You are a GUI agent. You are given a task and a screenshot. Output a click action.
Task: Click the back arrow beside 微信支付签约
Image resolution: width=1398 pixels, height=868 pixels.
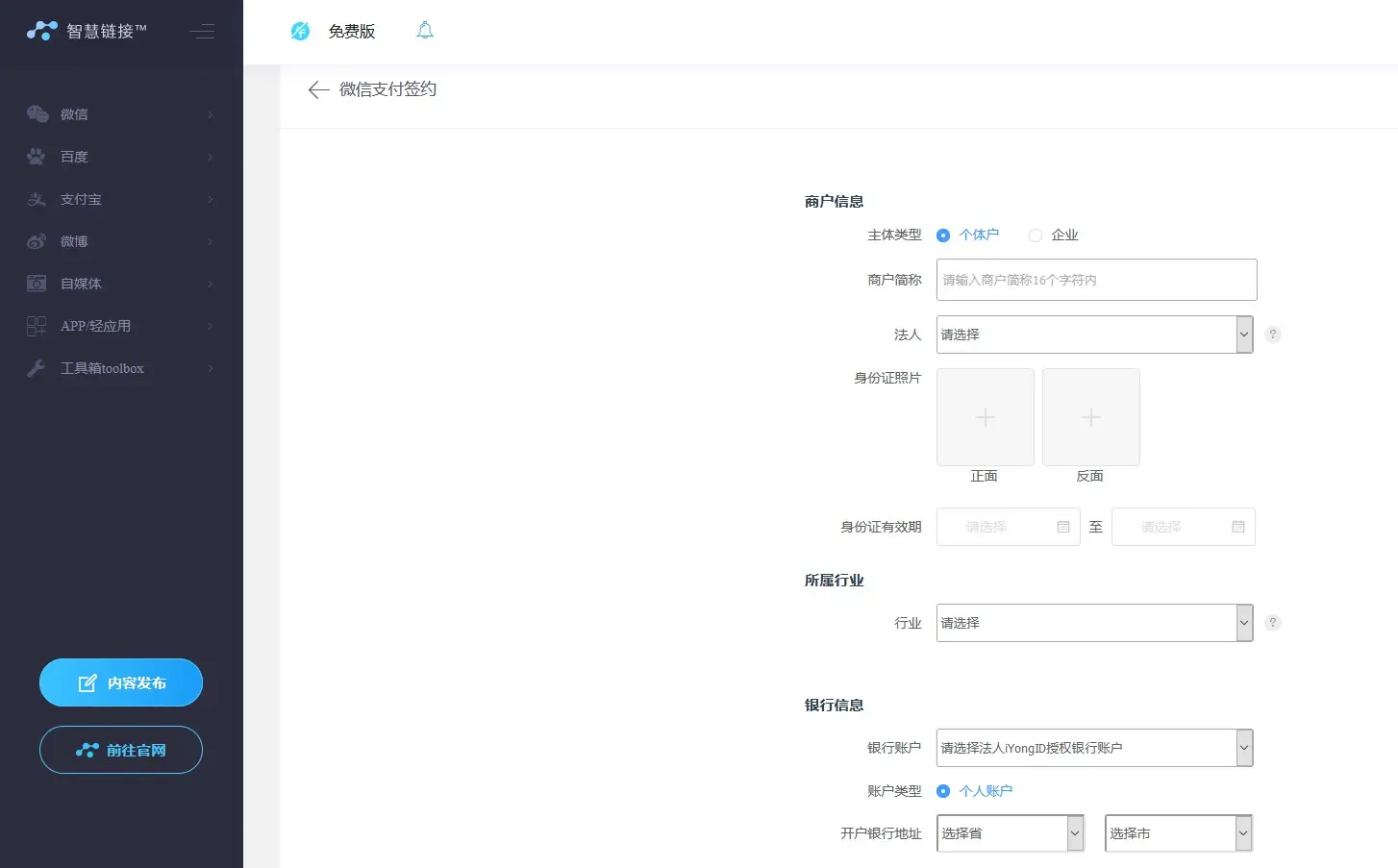click(318, 89)
